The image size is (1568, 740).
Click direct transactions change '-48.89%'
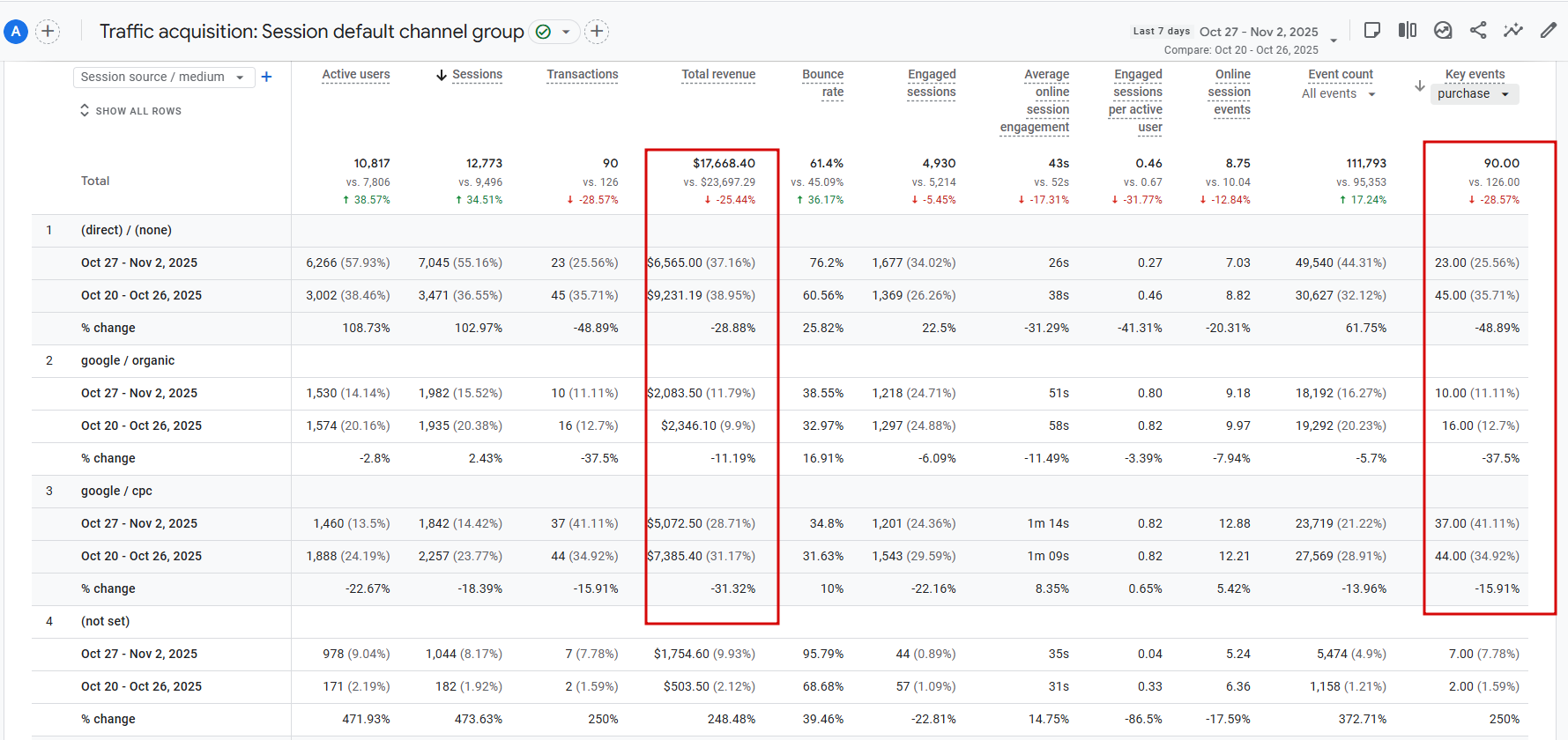[596, 329]
